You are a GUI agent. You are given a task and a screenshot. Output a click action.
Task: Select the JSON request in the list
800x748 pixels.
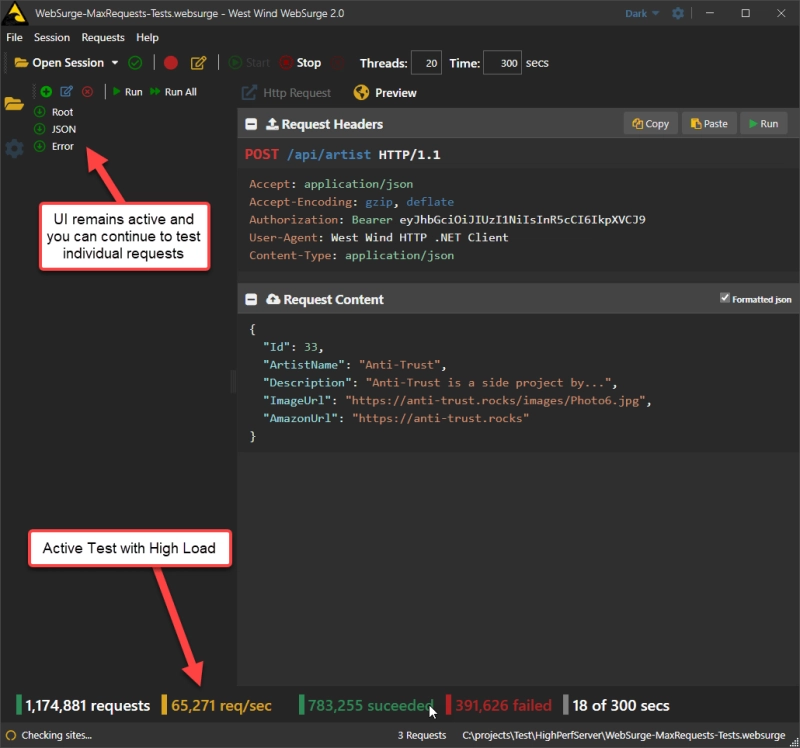click(x=64, y=129)
